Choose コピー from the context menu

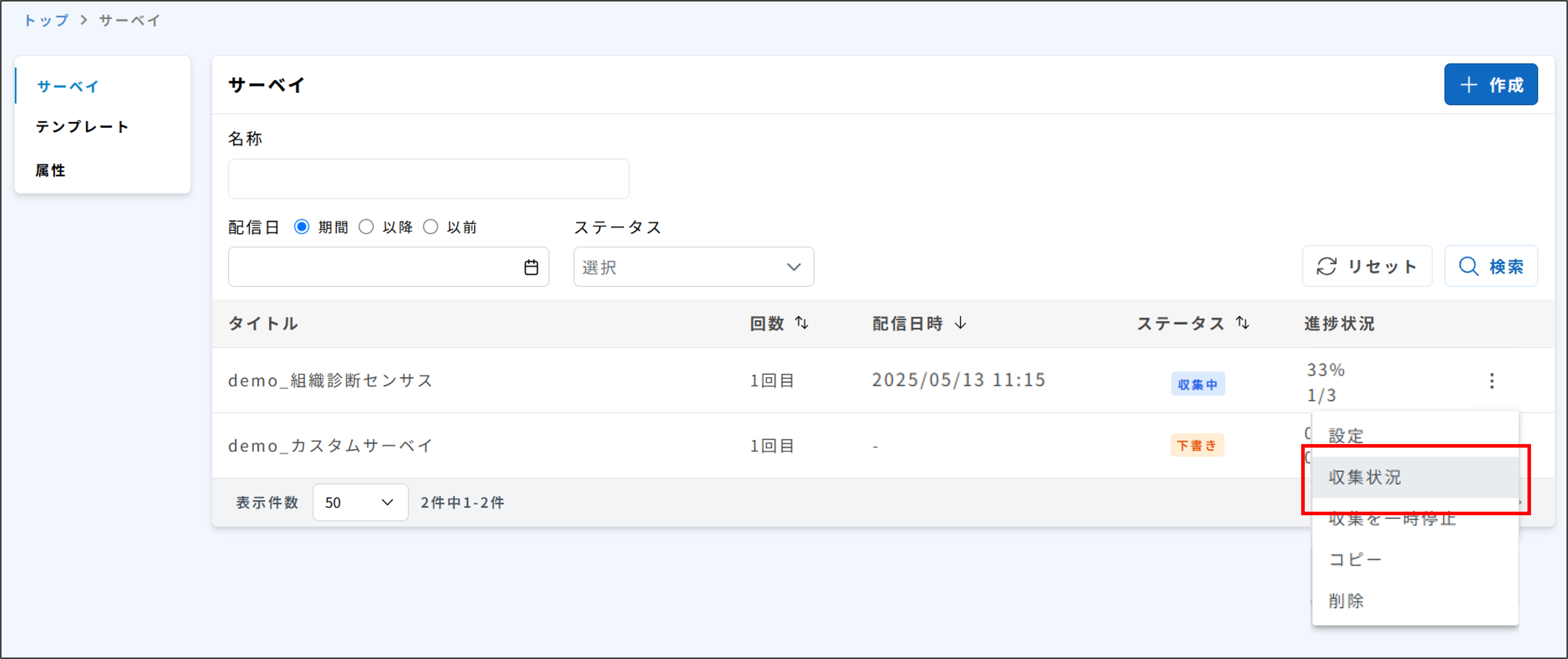coord(1355,559)
